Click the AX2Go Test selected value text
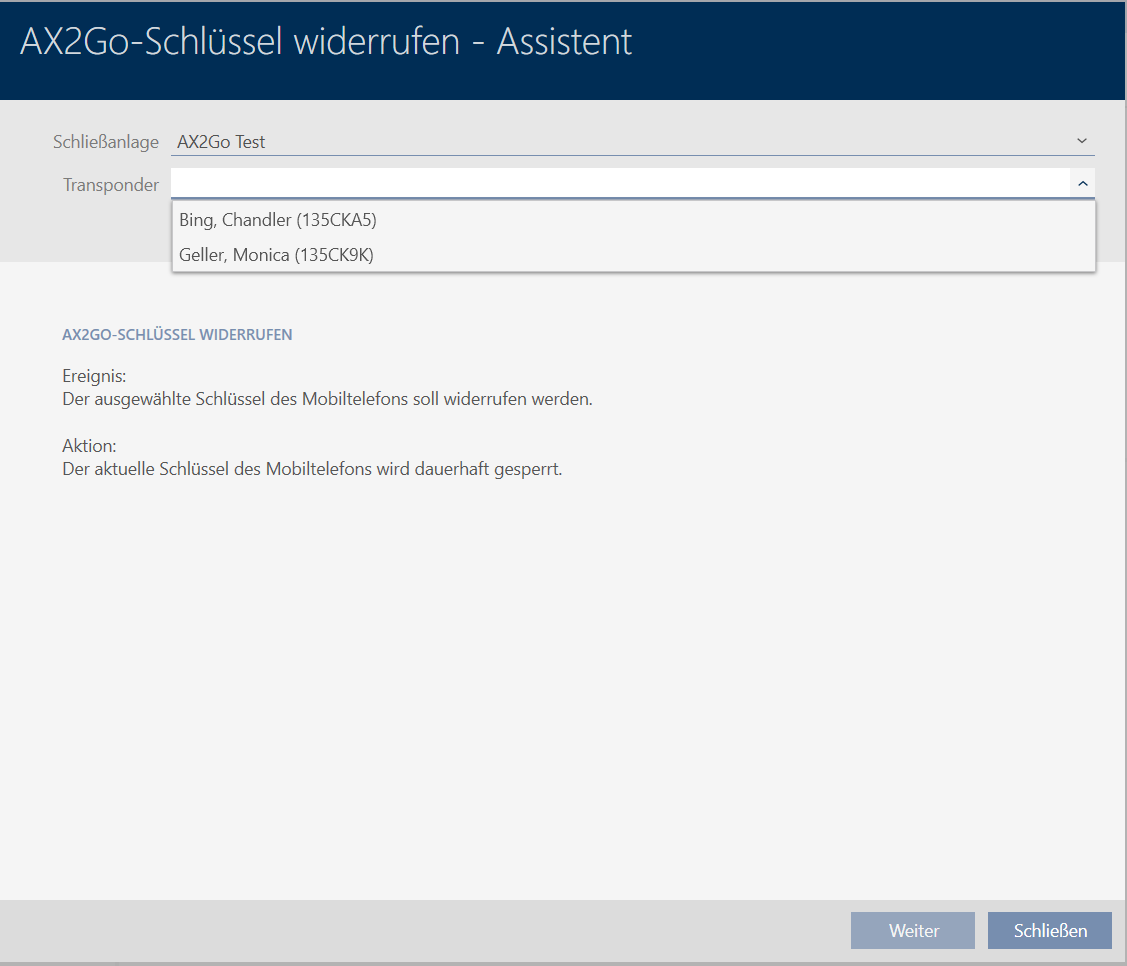Screen dimensions: 1127x966 pos(221,142)
